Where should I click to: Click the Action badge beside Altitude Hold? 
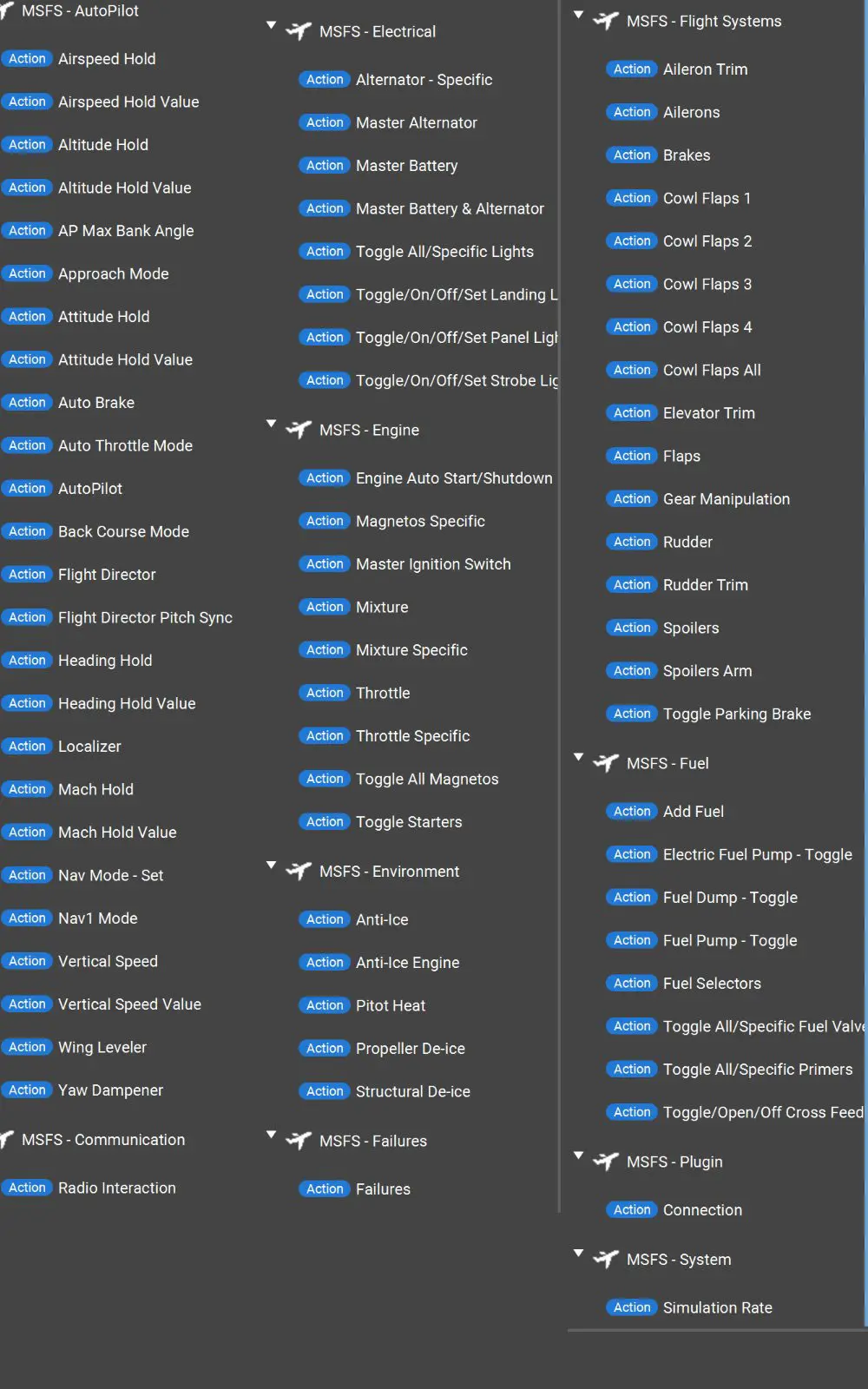click(27, 145)
